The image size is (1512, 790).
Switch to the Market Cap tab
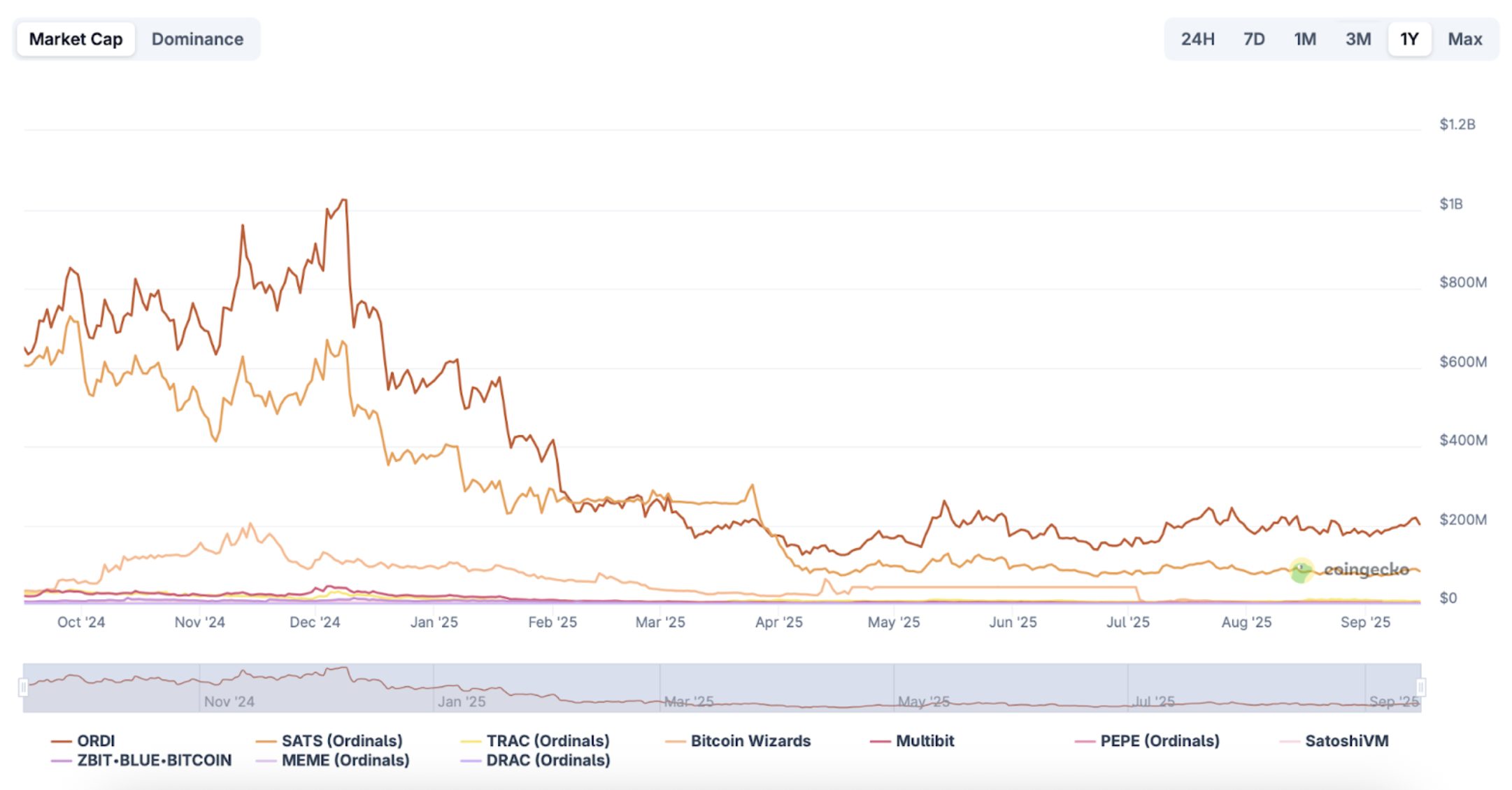pyautogui.click(x=76, y=39)
